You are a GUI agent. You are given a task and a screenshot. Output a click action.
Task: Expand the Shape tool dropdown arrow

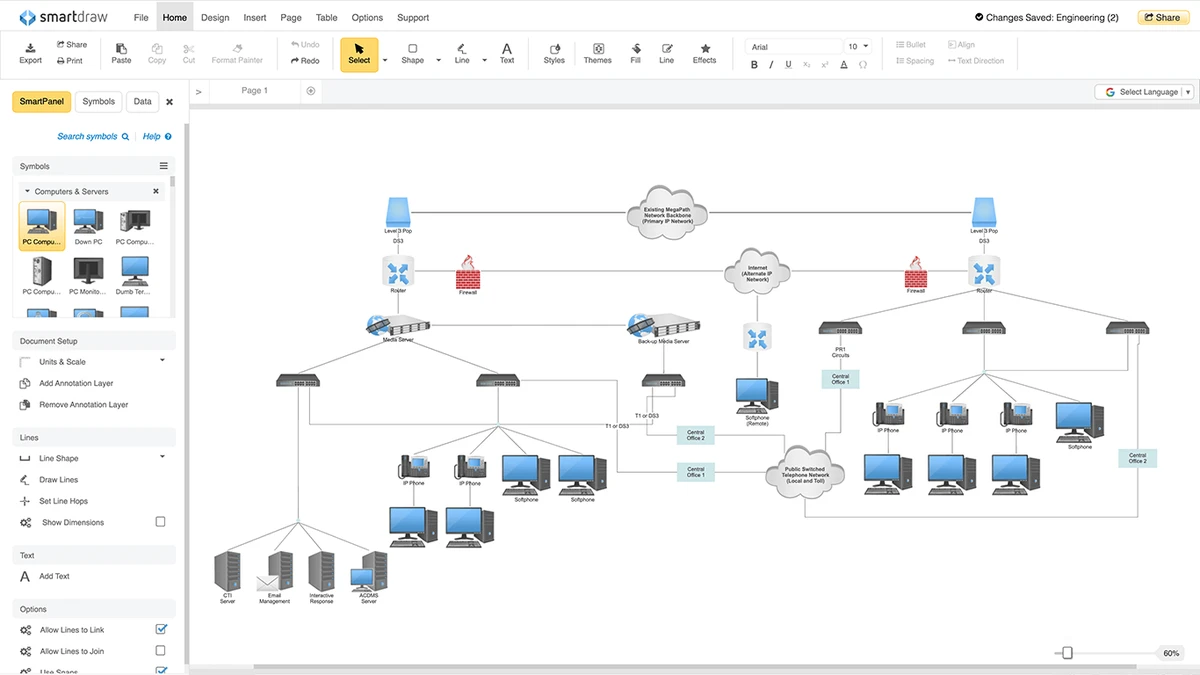[438, 60]
